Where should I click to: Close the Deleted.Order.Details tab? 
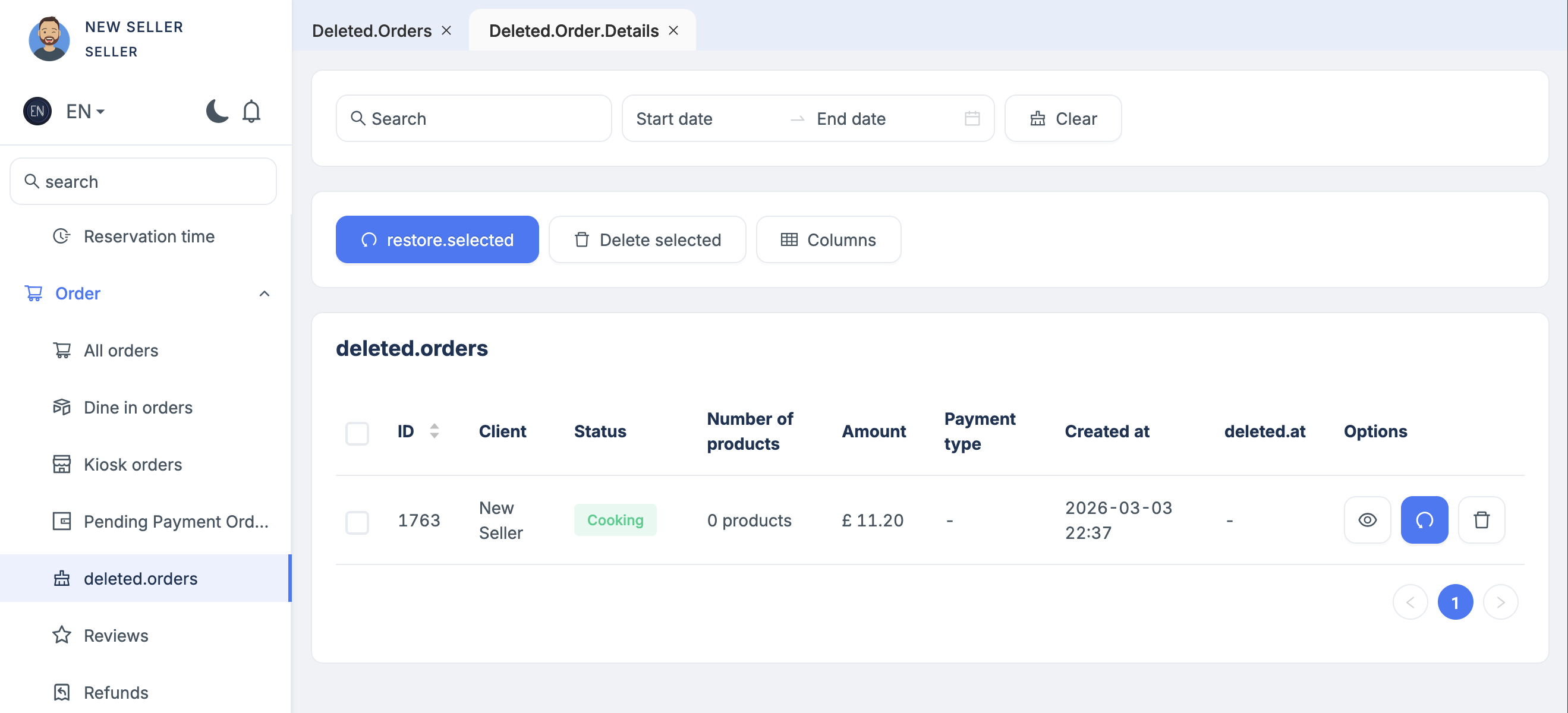click(673, 30)
